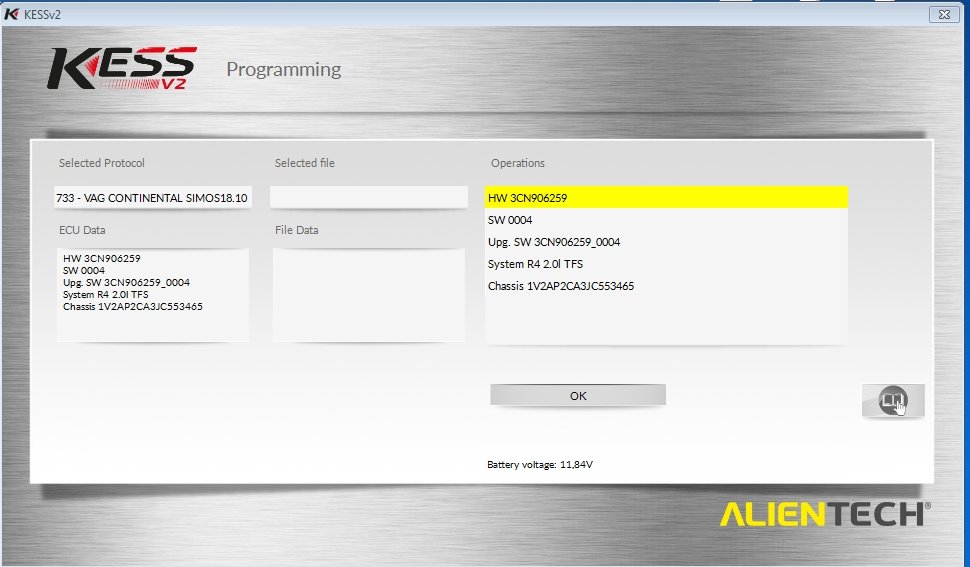Click the Programming page title
Image resolution: width=970 pixels, height=567 pixels.
coord(283,69)
